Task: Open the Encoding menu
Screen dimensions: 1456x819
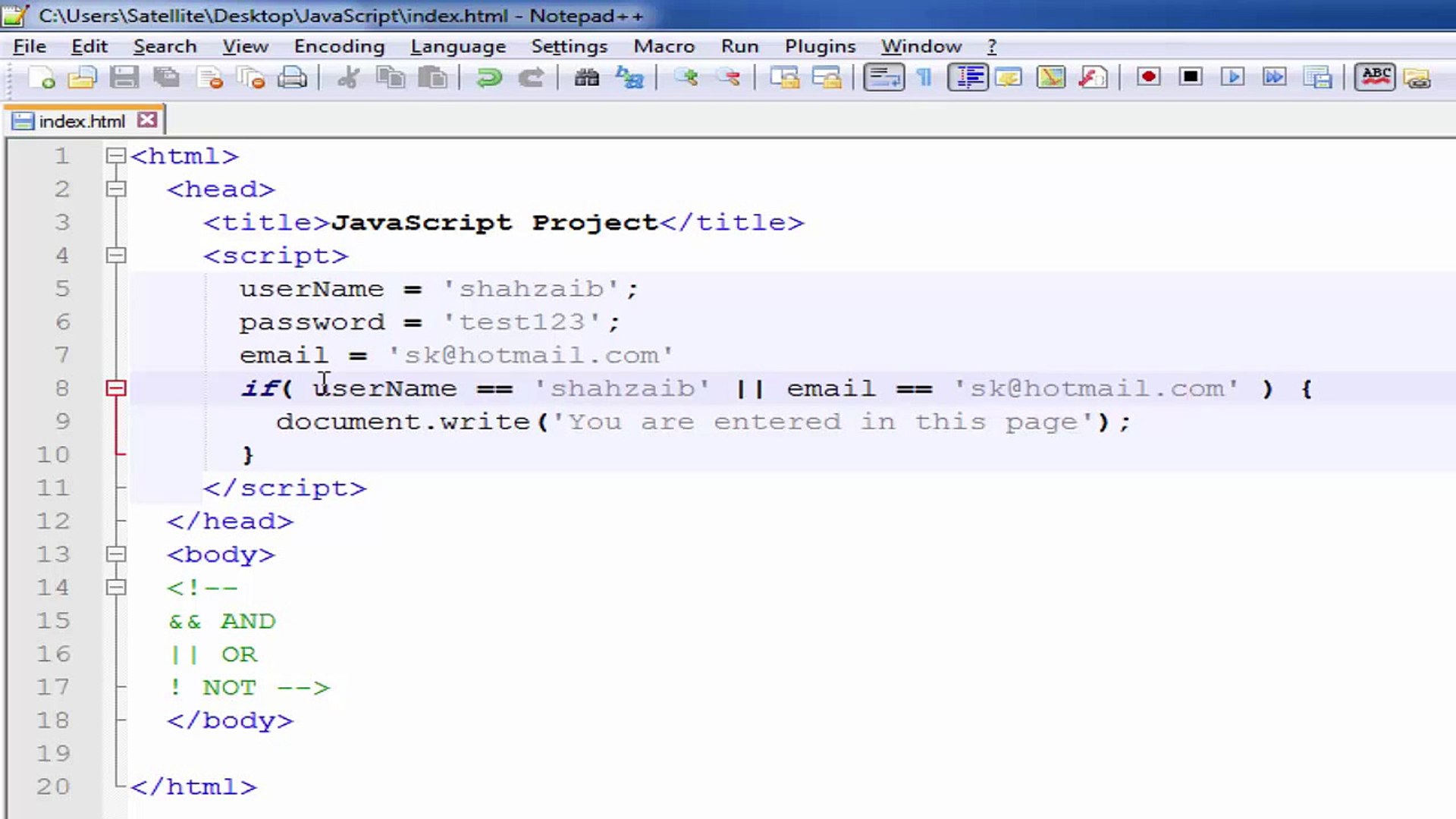Action: coord(339,46)
